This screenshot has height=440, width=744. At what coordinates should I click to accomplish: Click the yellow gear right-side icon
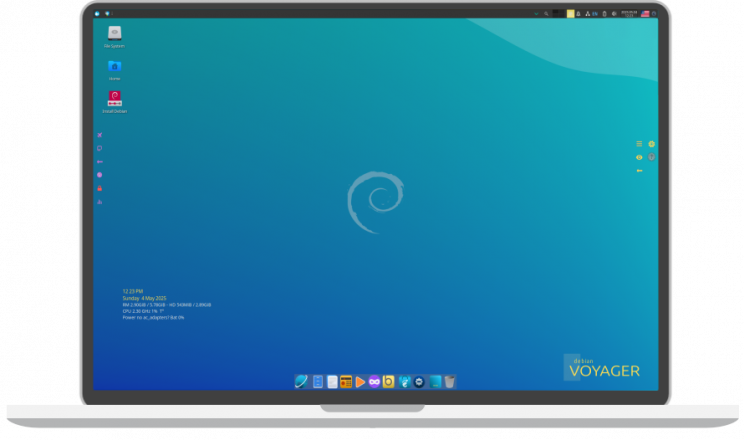[x=651, y=144]
